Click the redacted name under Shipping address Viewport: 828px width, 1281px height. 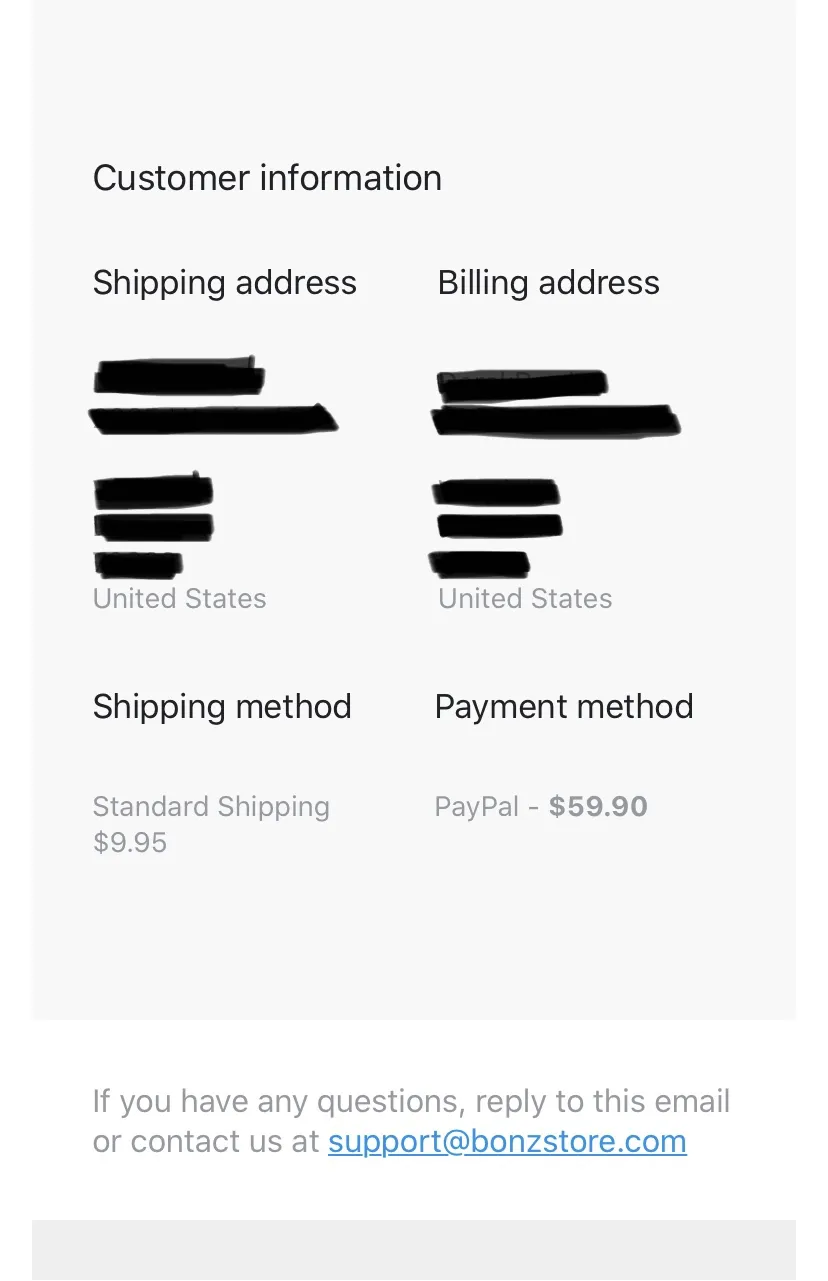click(x=180, y=377)
